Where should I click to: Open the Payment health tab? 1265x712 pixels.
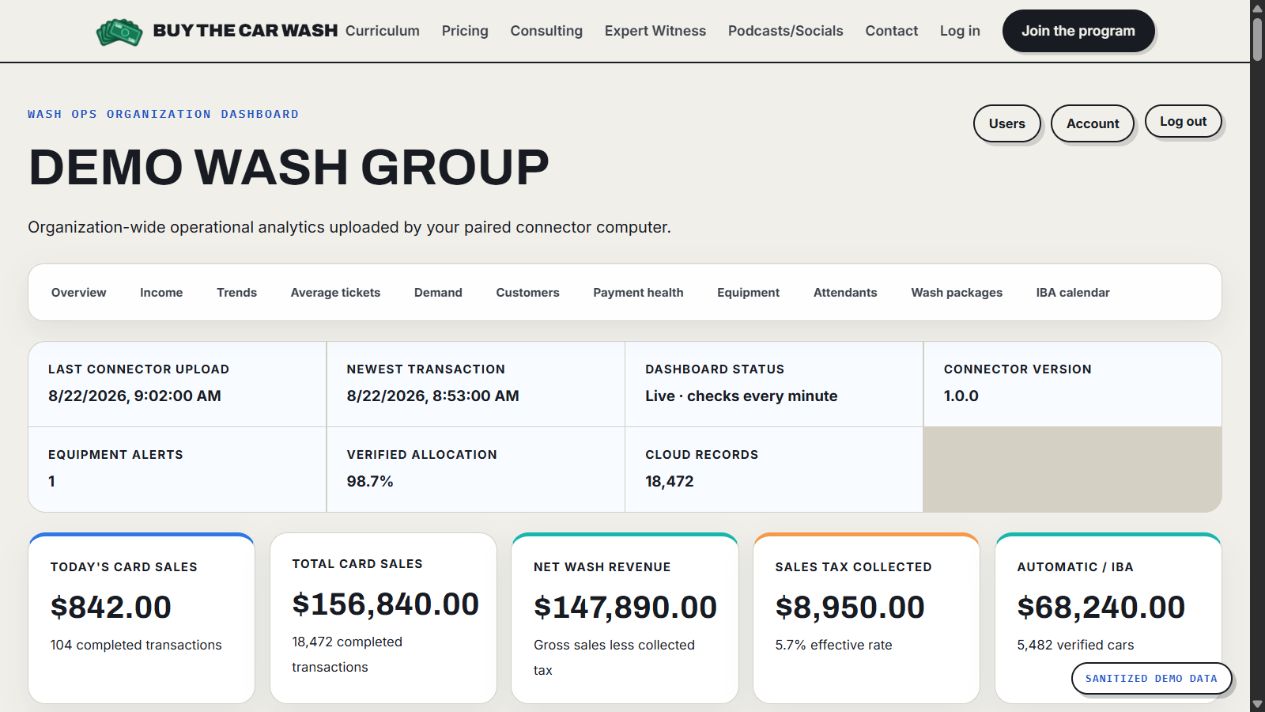pyautogui.click(x=638, y=293)
